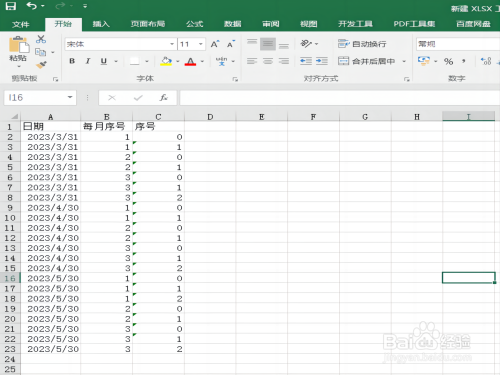
Task: Click the Copy icon
Action: [41, 52]
